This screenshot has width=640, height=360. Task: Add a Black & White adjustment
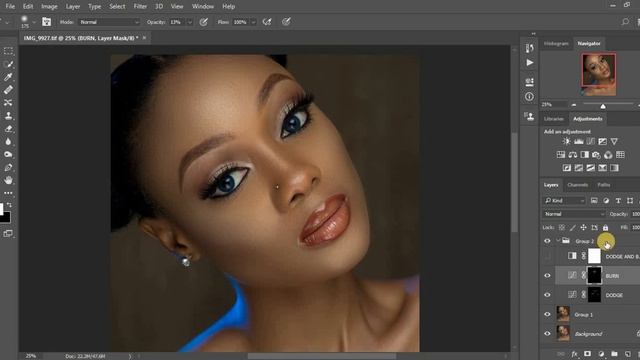[584, 155]
